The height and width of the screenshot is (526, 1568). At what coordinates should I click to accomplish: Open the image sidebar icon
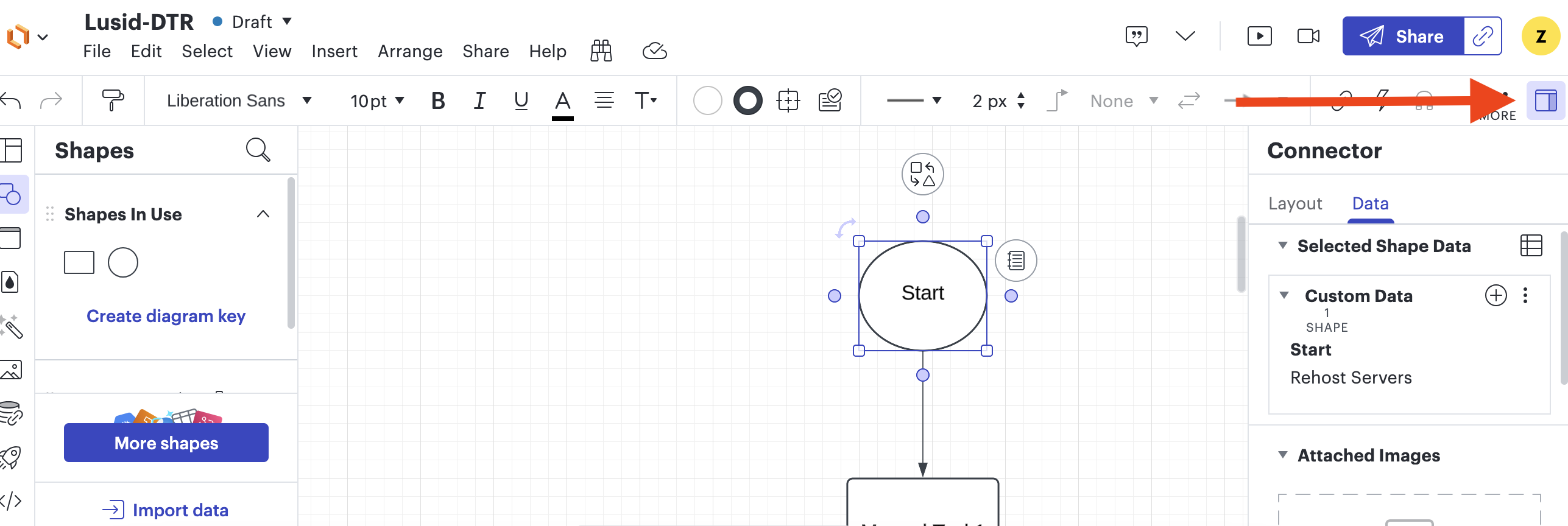(11, 370)
